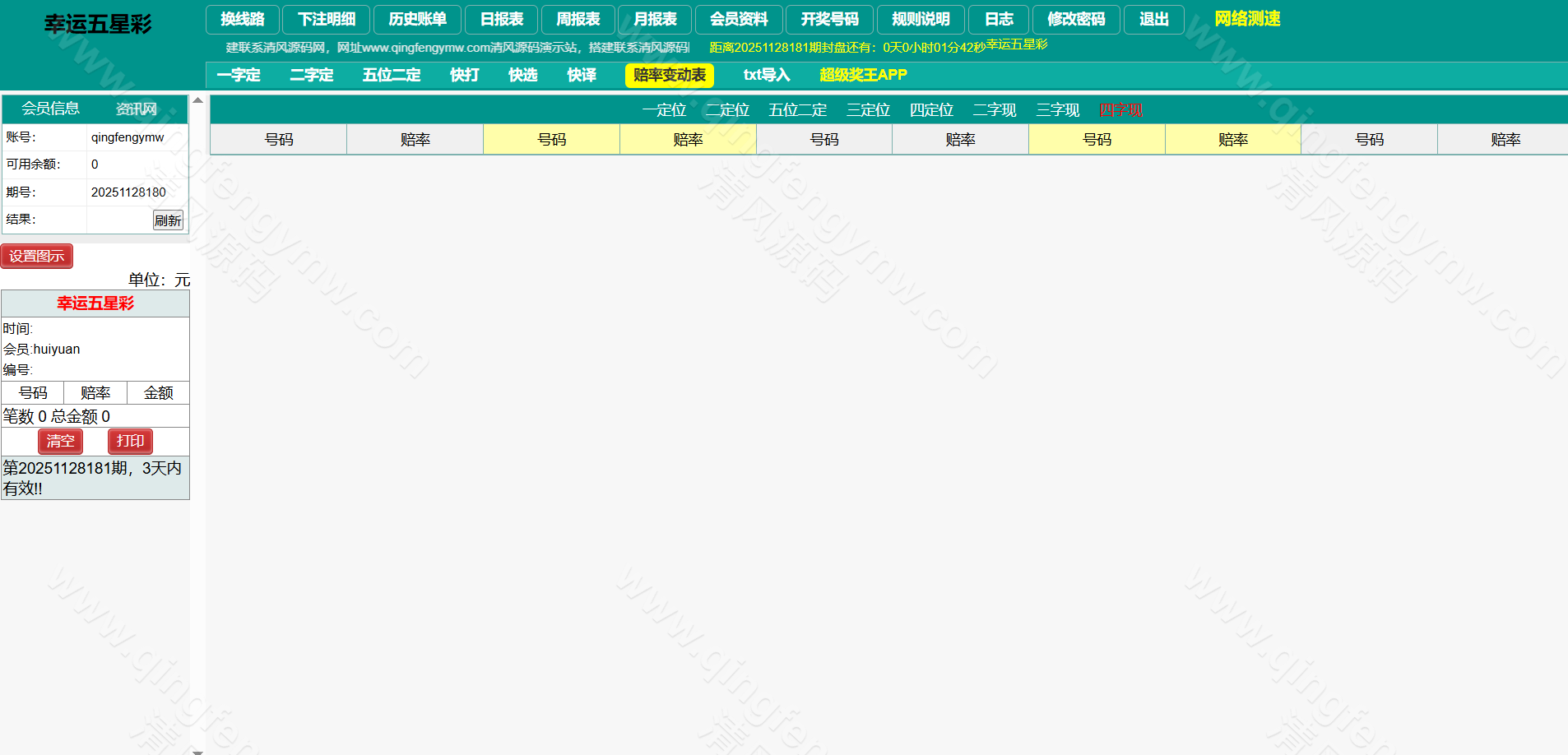Open the txt导入 import tab
1568x755 pixels.
[766, 75]
